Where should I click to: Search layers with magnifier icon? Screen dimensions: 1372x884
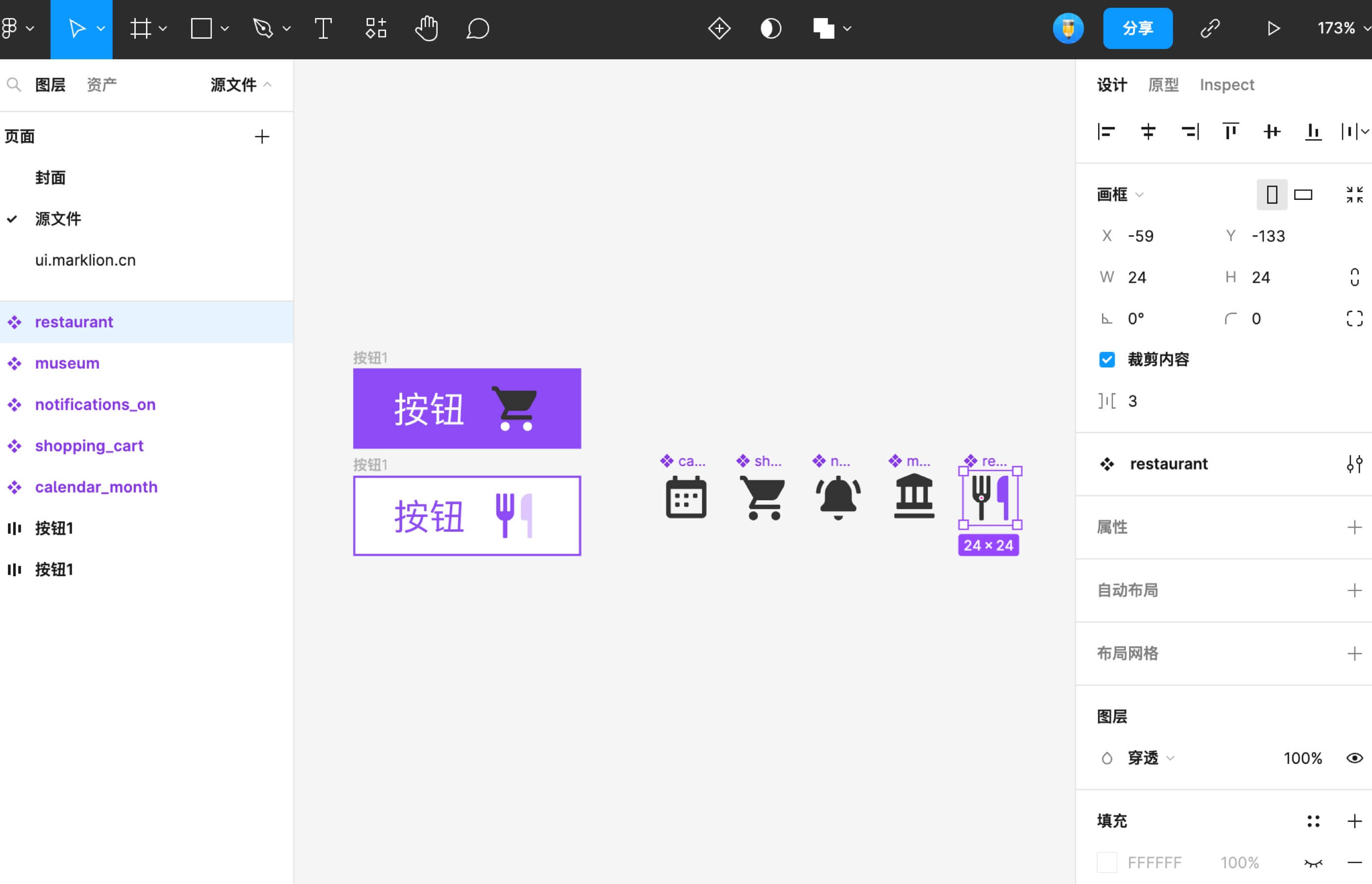(14, 85)
